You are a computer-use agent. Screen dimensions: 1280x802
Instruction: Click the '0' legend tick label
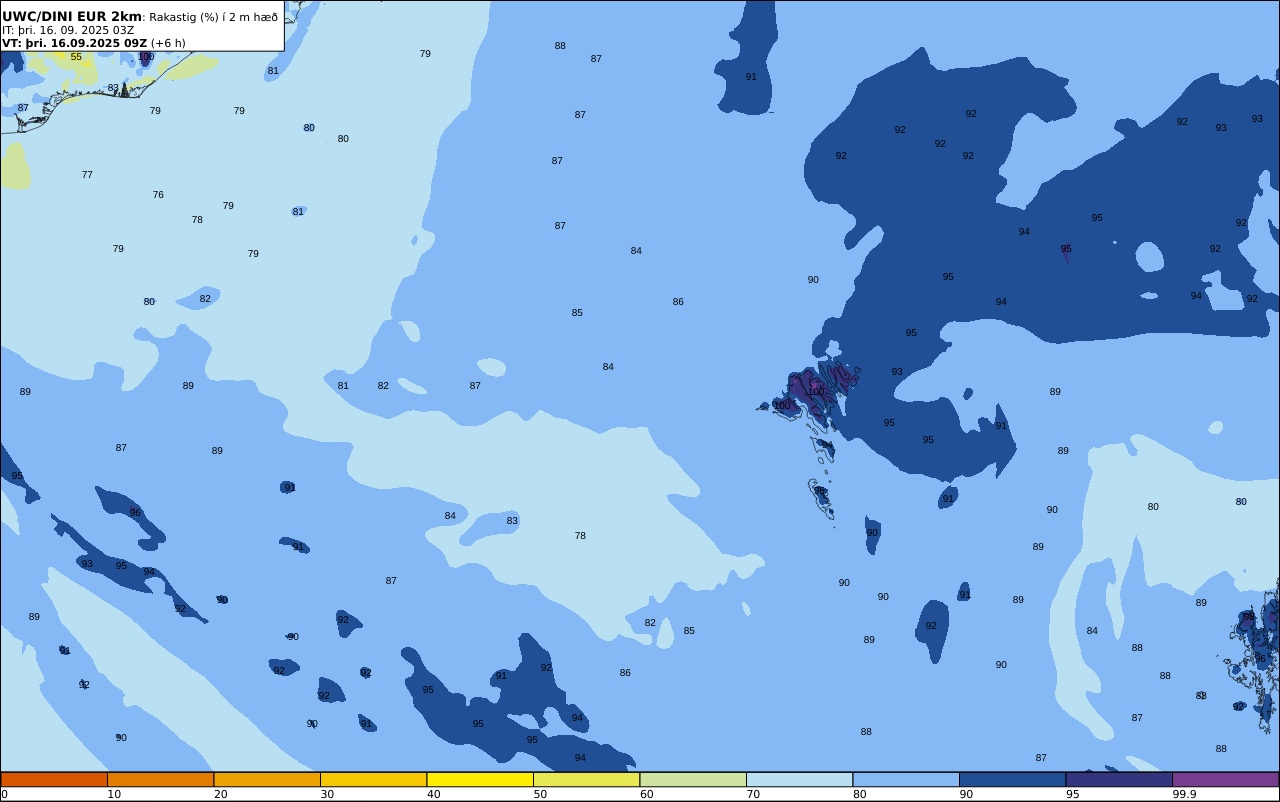click(x=4, y=794)
